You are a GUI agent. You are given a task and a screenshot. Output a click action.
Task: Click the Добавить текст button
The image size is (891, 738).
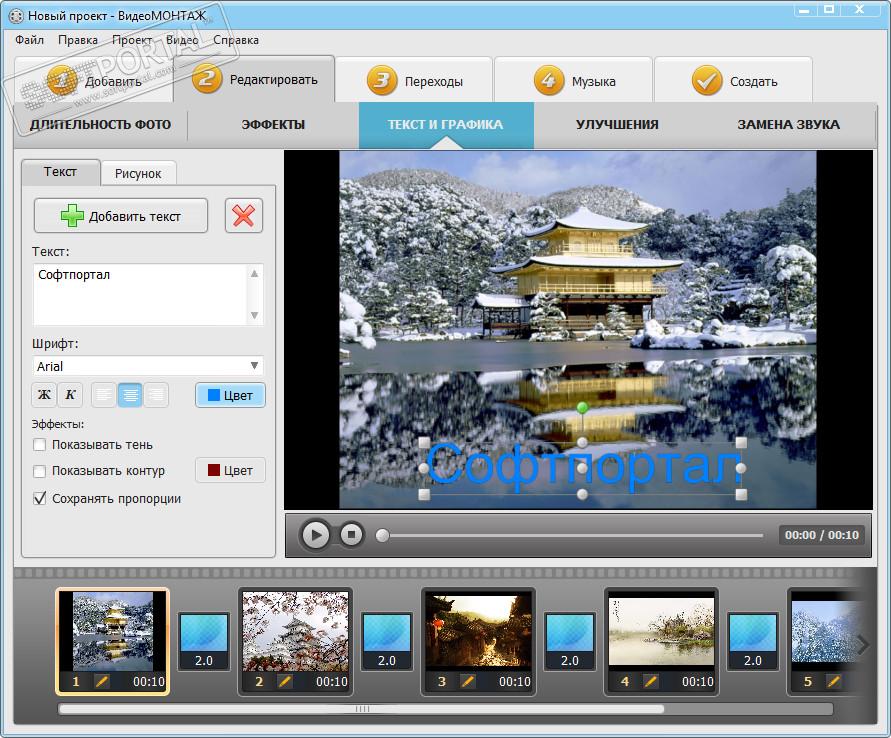120,216
